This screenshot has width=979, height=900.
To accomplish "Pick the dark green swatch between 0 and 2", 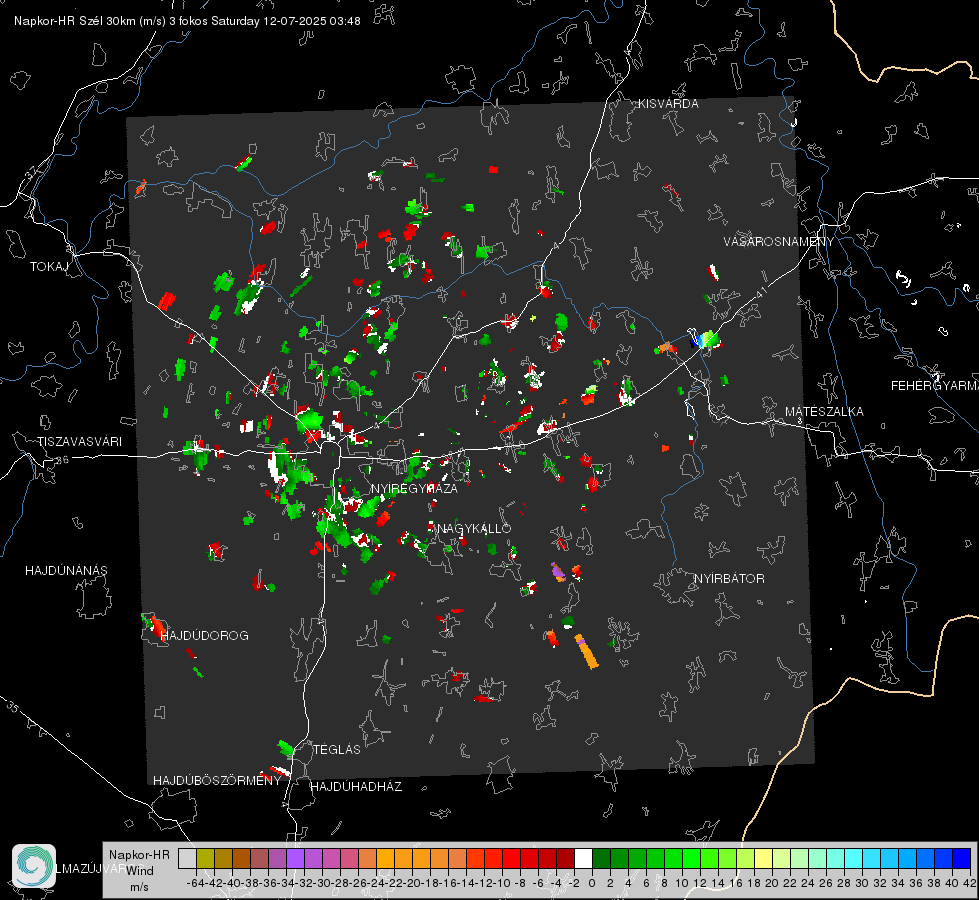I will 601,858.
